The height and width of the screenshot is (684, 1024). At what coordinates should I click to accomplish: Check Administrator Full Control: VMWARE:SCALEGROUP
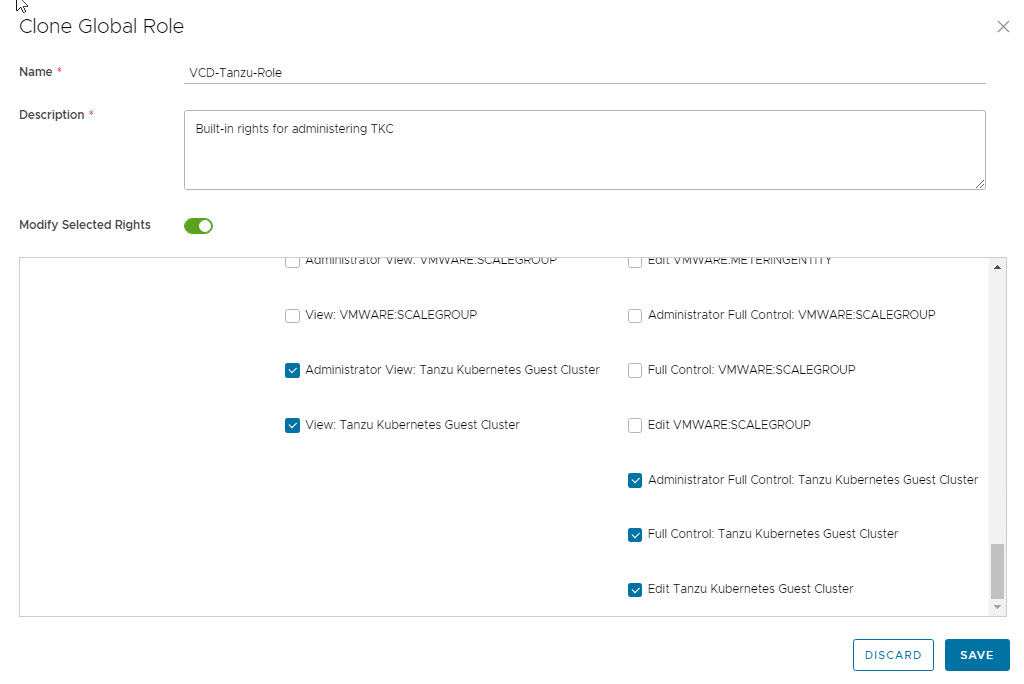635,316
